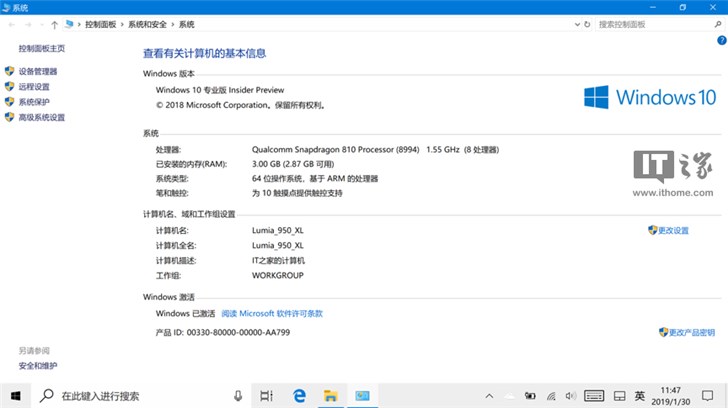Click Change settings (更改设置) link

click(x=673, y=231)
